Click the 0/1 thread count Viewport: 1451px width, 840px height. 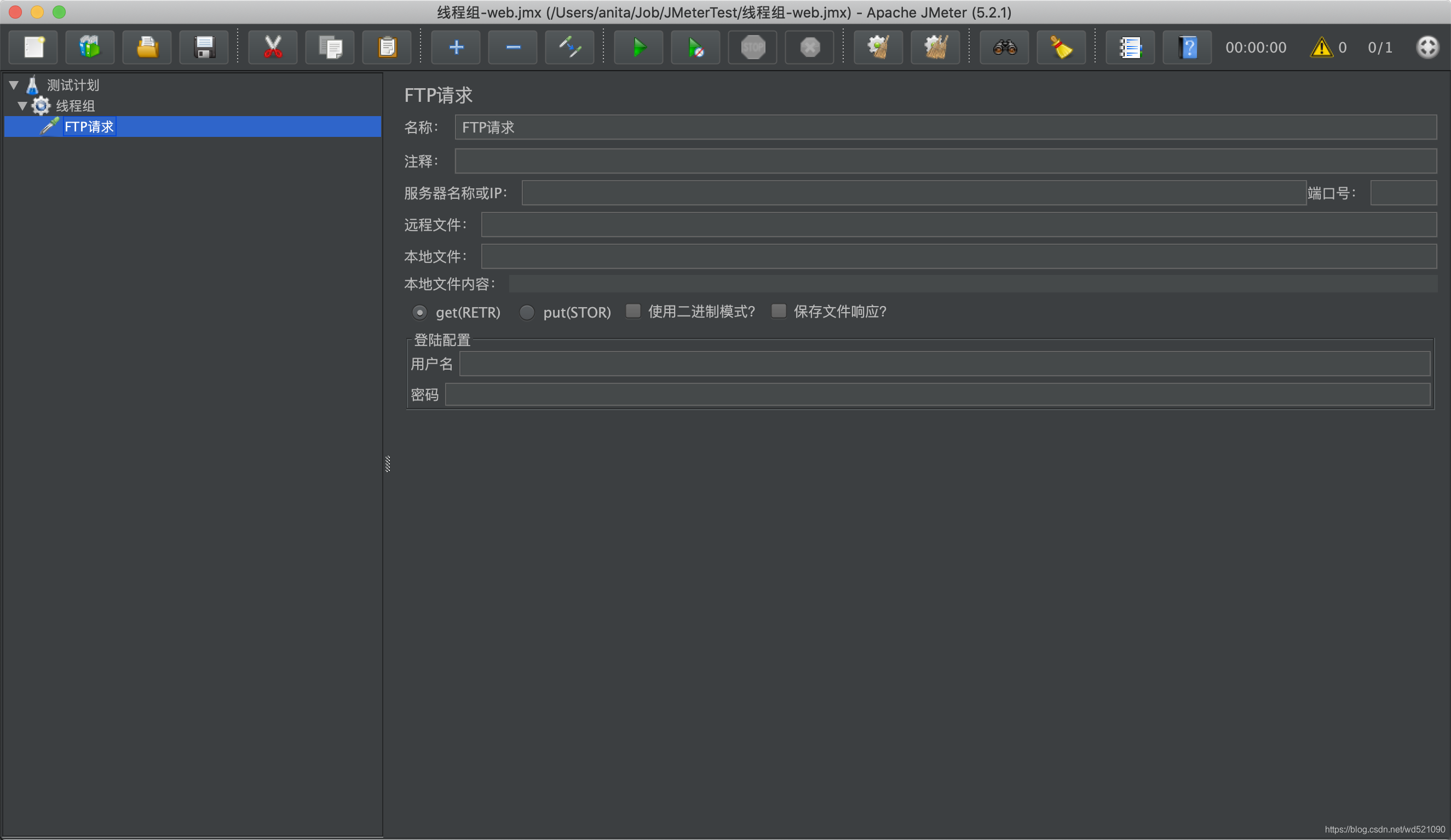tap(1380, 47)
